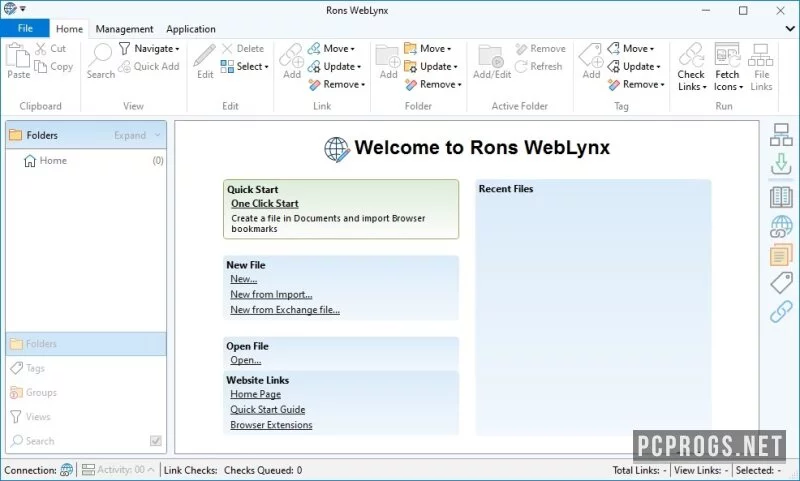Click the globe with link icon in right sidebar

(781, 226)
